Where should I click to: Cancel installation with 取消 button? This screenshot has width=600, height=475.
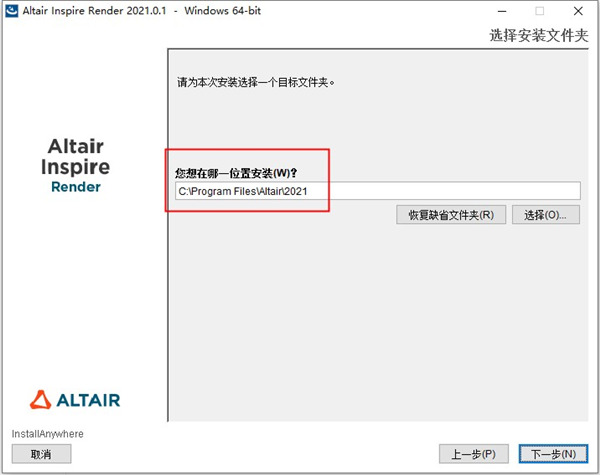point(41,454)
